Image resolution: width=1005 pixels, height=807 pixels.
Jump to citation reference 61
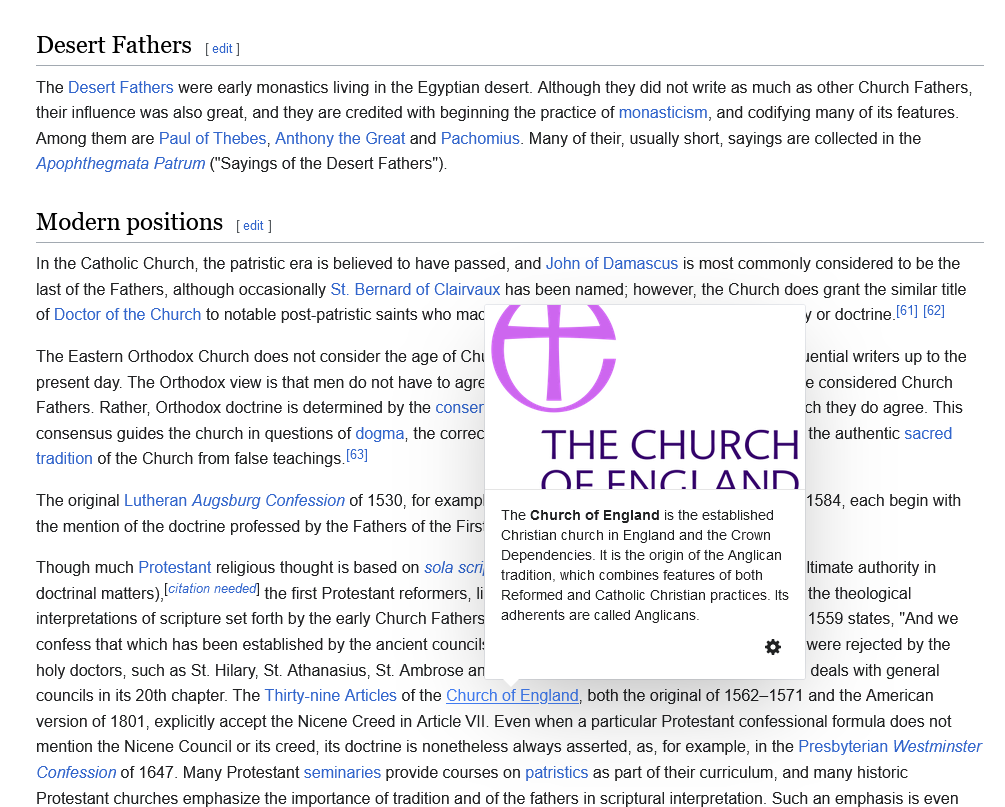point(906,311)
